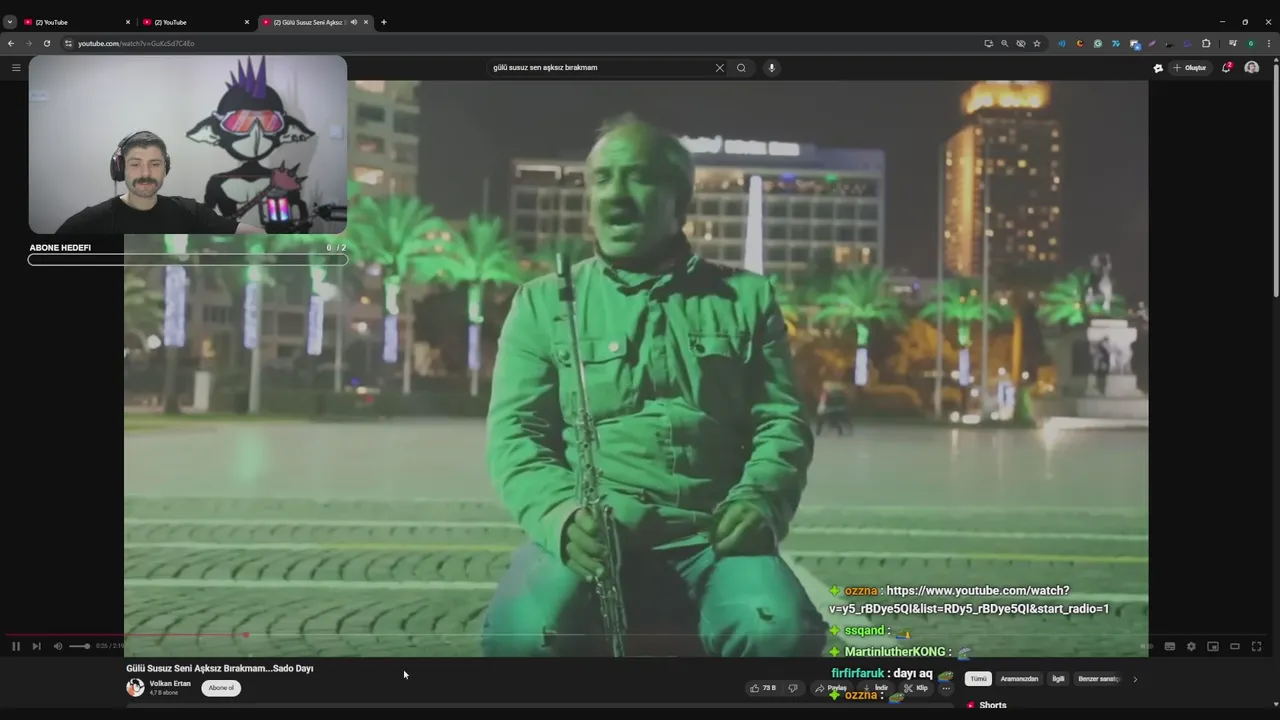This screenshot has width=1280, height=720.
Task: Open YouTube notifications bell
Action: pyautogui.click(x=1226, y=68)
